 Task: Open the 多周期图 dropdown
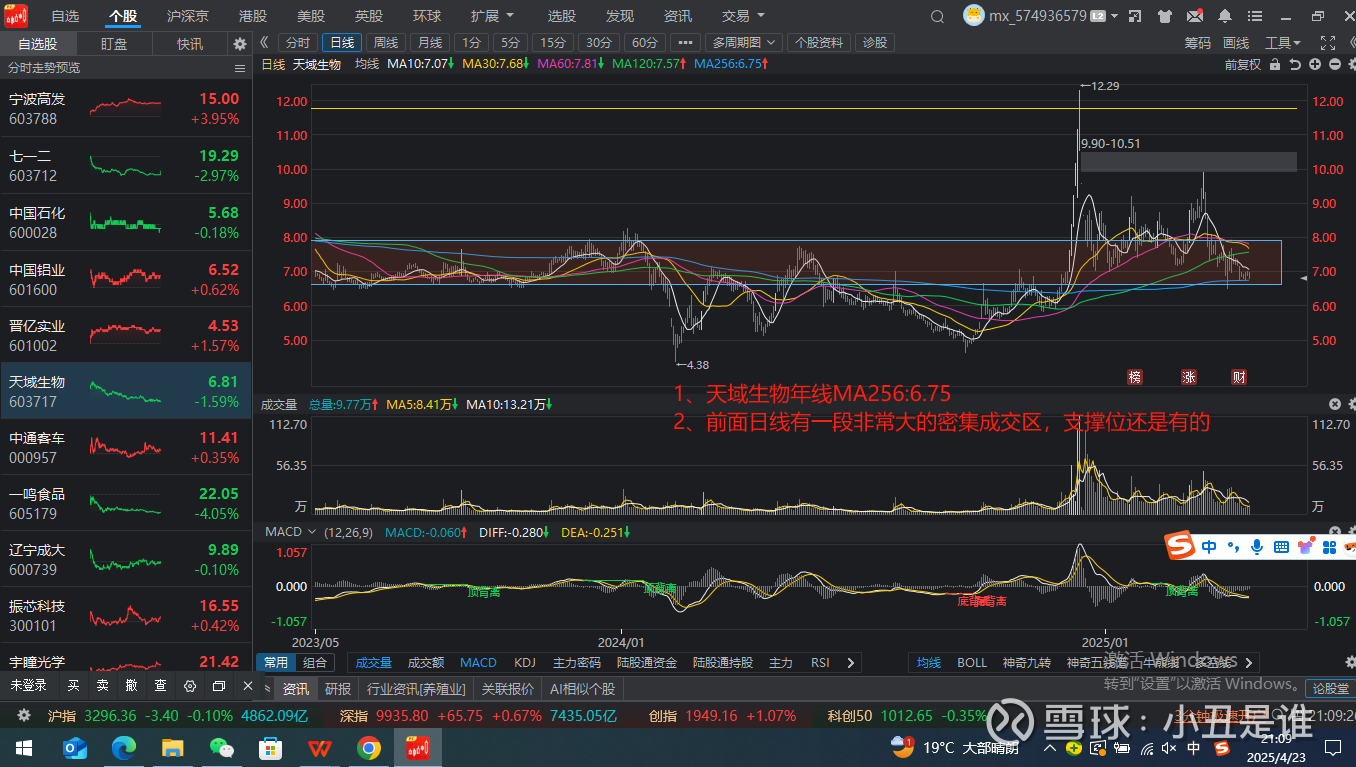click(743, 42)
